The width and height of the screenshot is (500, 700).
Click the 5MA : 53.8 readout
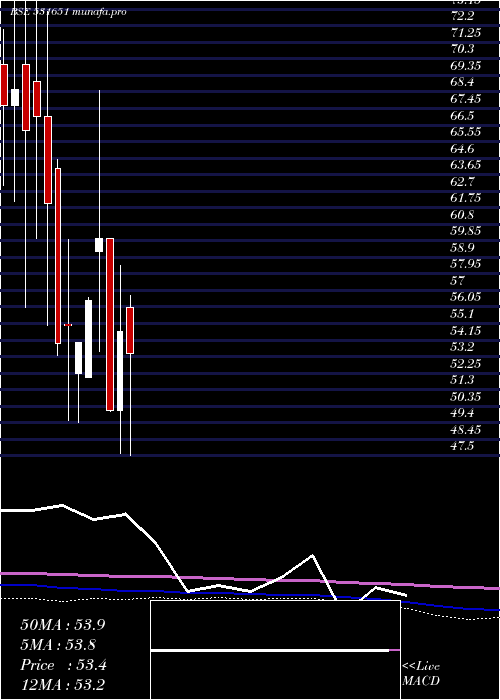pos(58,645)
